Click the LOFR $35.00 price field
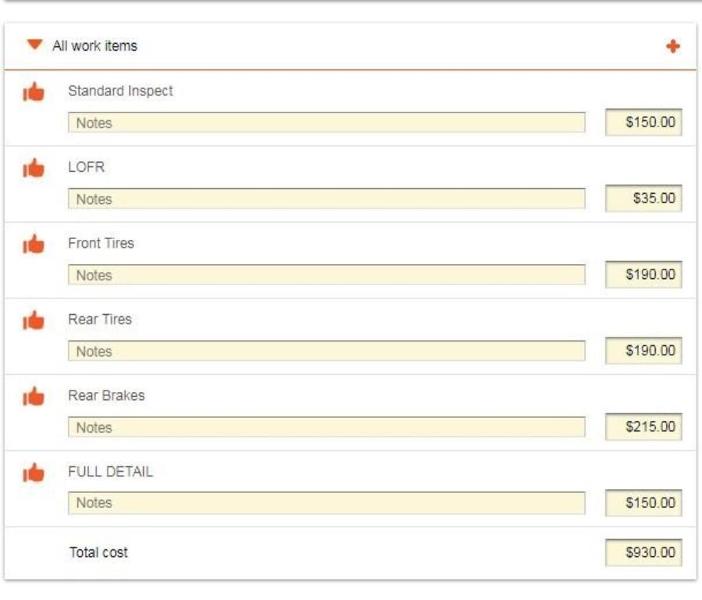Viewport: 702px width, 600px height. coord(644,199)
